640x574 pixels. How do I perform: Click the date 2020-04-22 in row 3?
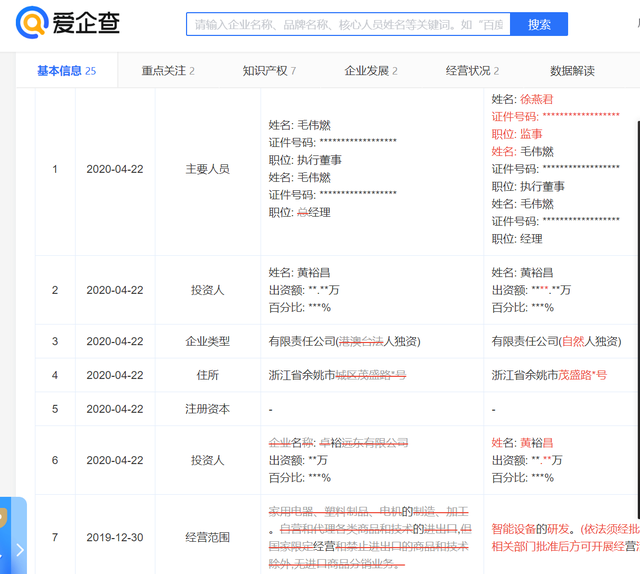point(115,341)
